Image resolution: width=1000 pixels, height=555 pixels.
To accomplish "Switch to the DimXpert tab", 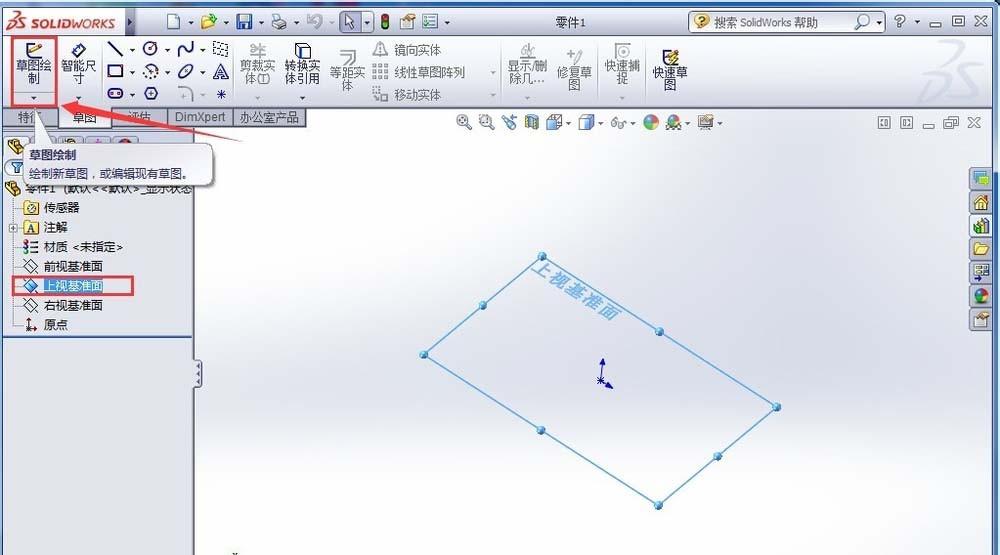I will tap(200, 117).
